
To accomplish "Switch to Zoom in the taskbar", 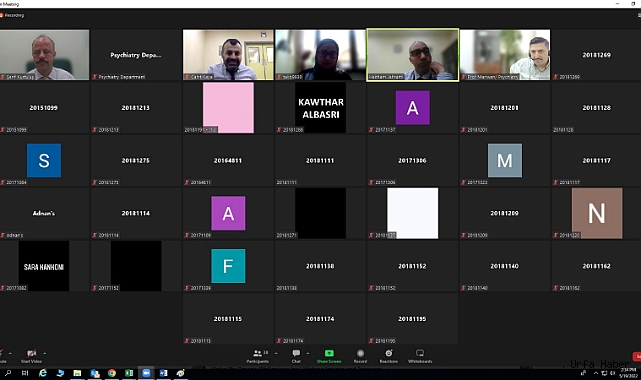I will click(x=146, y=373).
